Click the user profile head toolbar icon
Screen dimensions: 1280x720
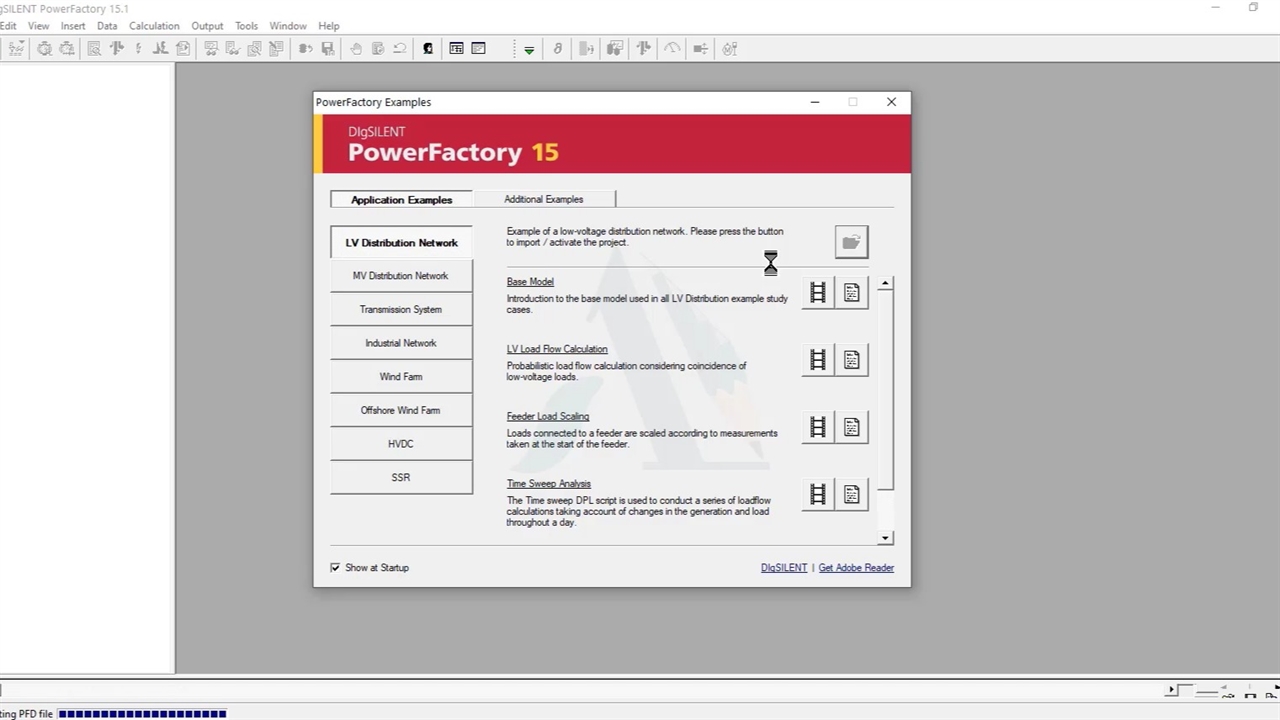point(428,48)
